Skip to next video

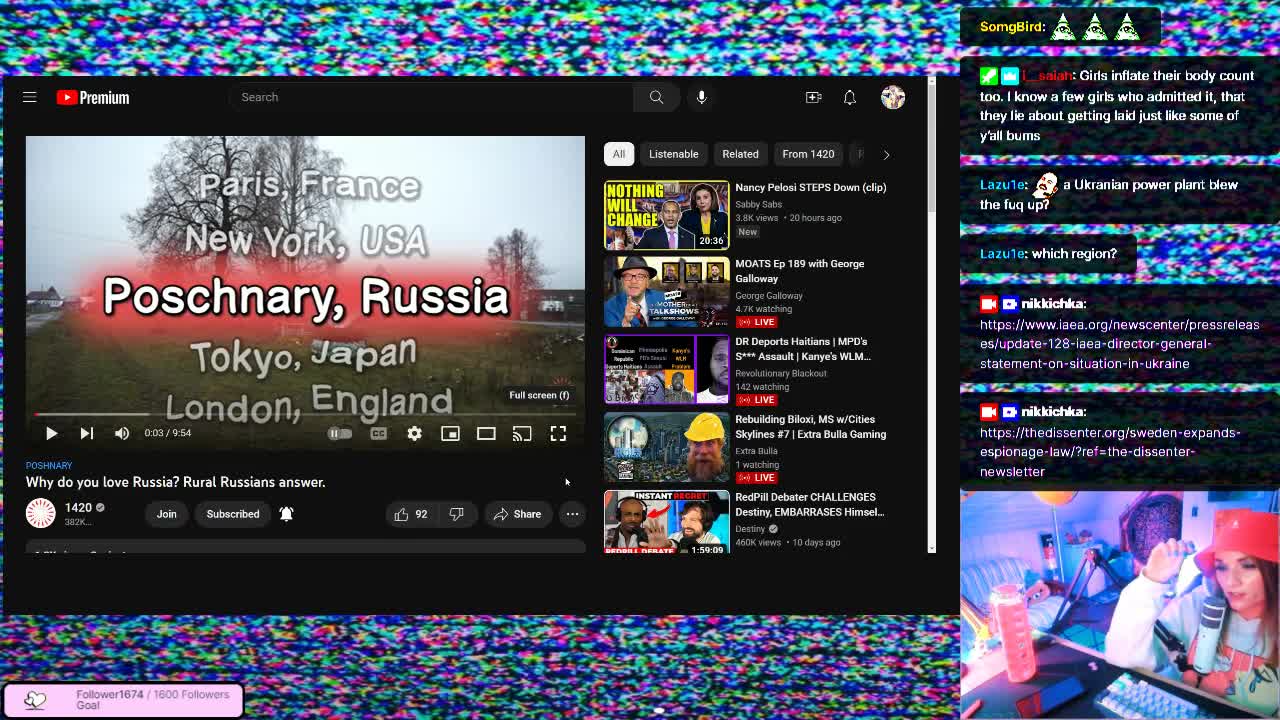[87, 433]
